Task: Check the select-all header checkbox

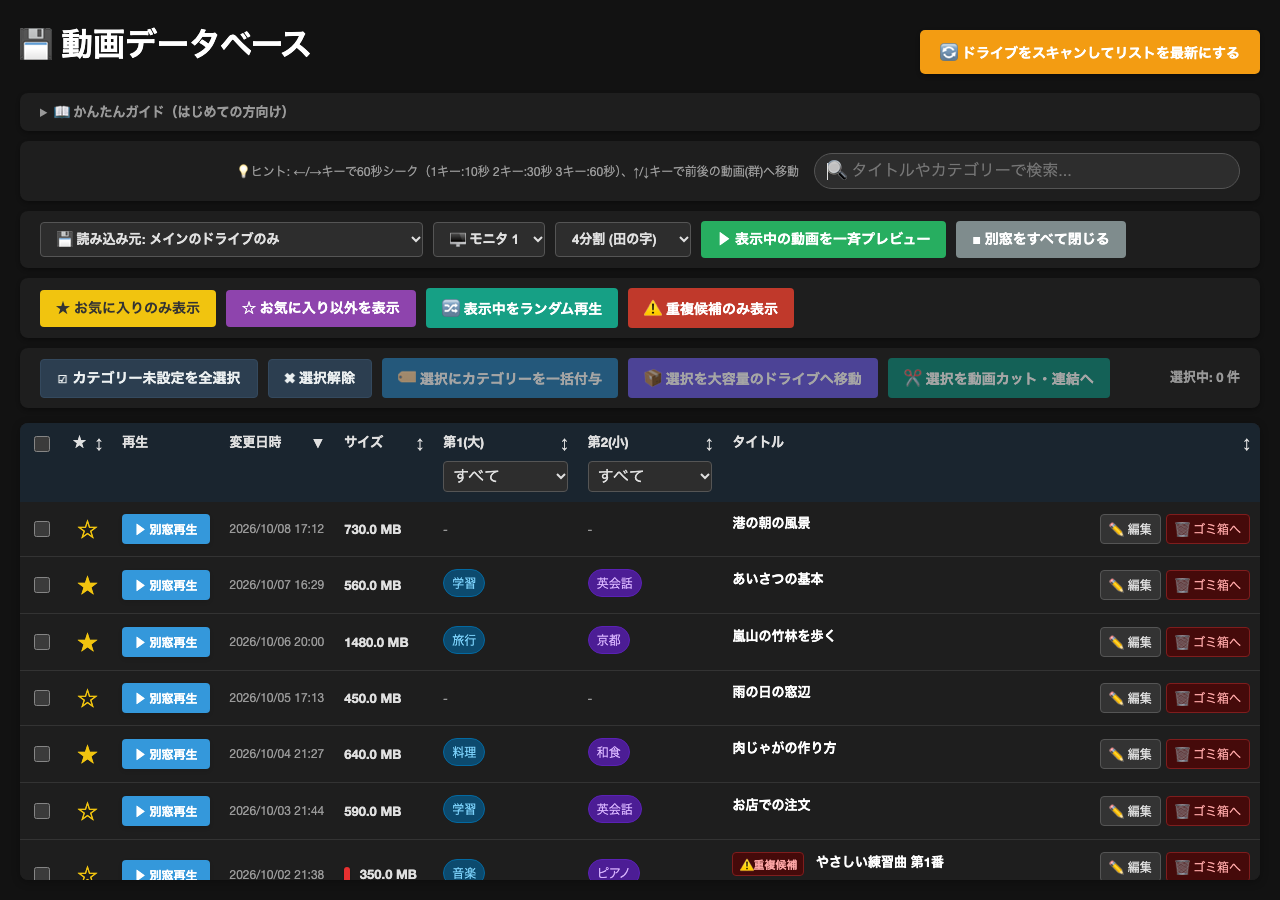Action: 42,444
